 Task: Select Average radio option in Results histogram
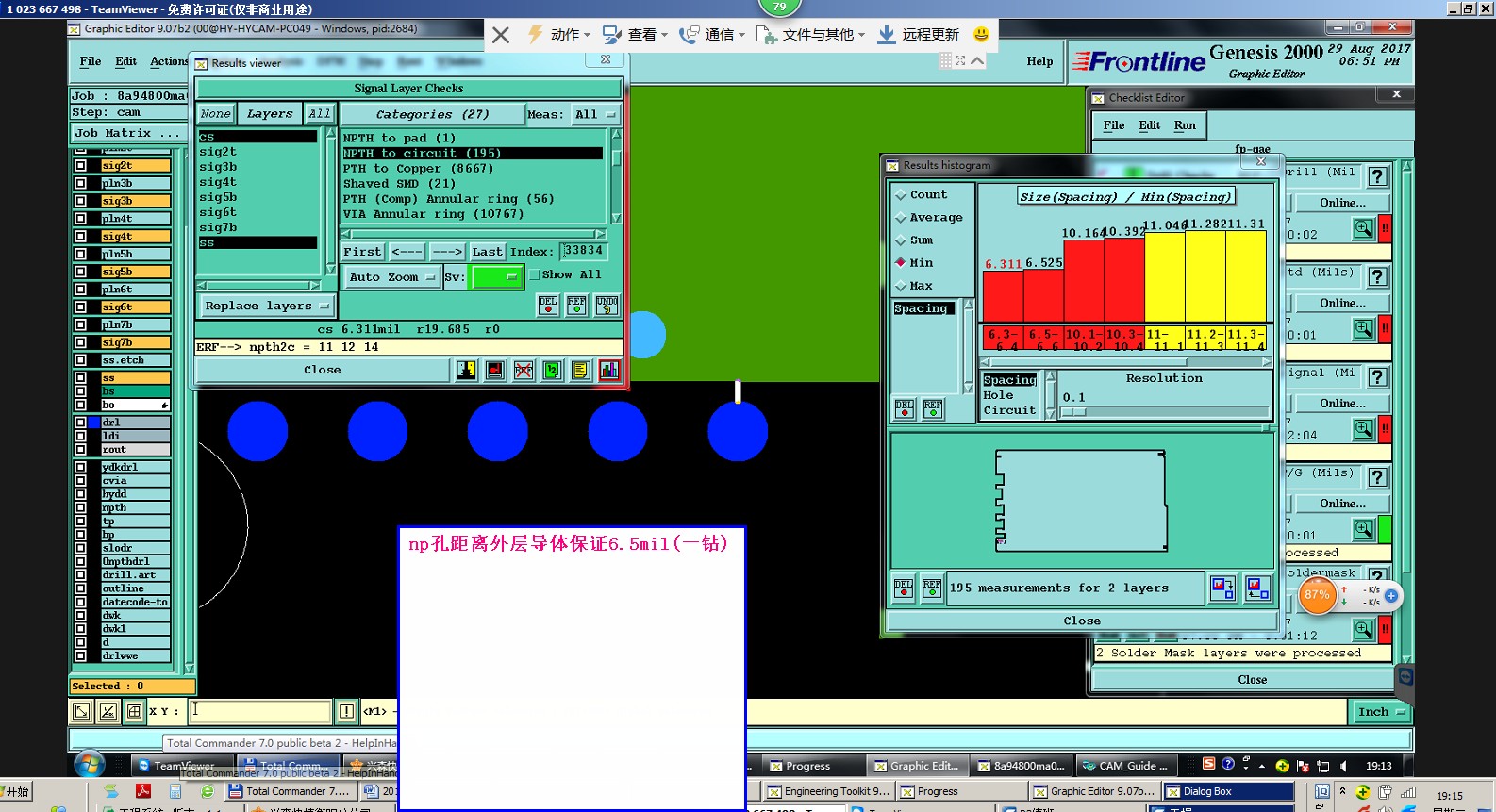[901, 217]
